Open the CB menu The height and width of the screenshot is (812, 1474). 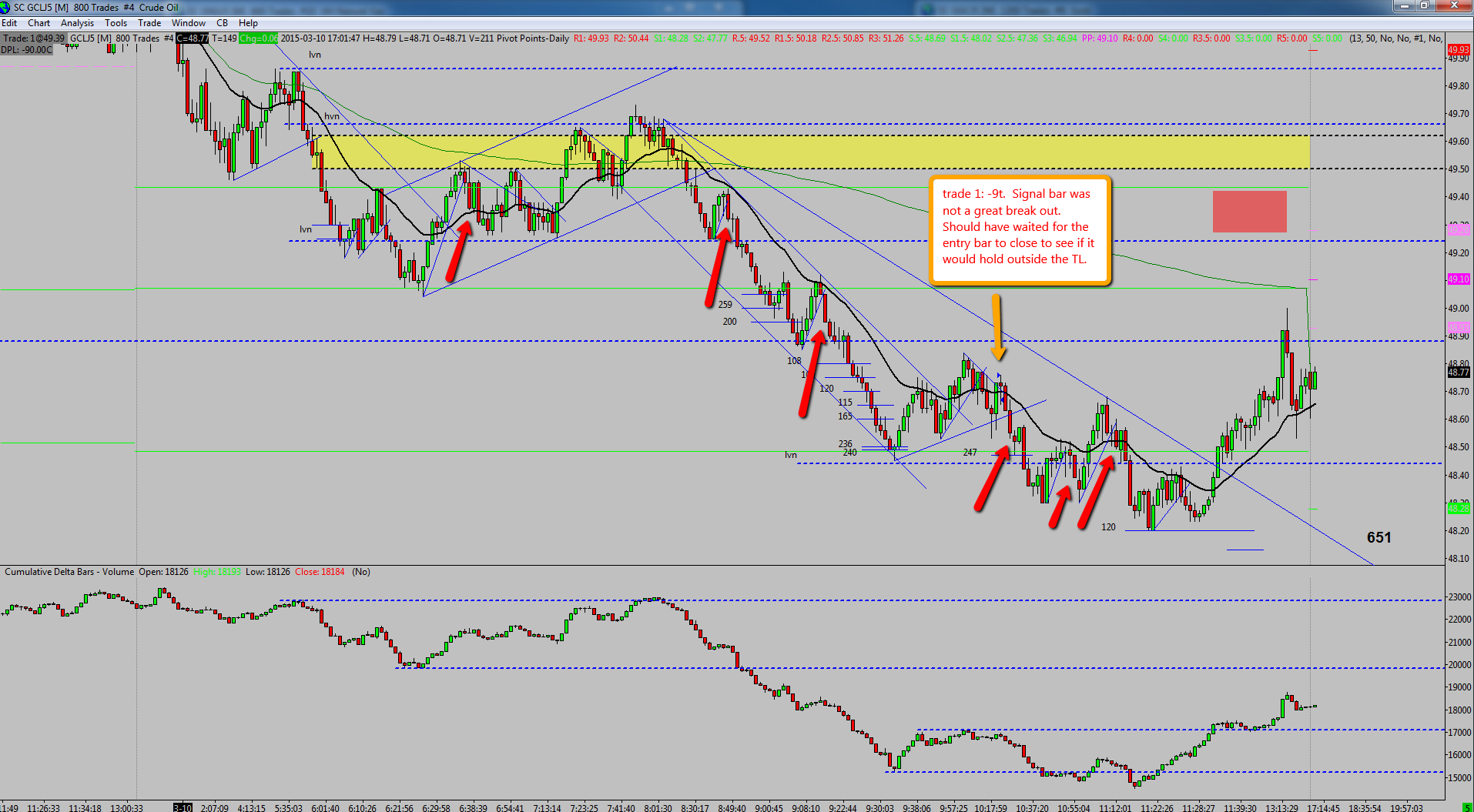tap(222, 23)
